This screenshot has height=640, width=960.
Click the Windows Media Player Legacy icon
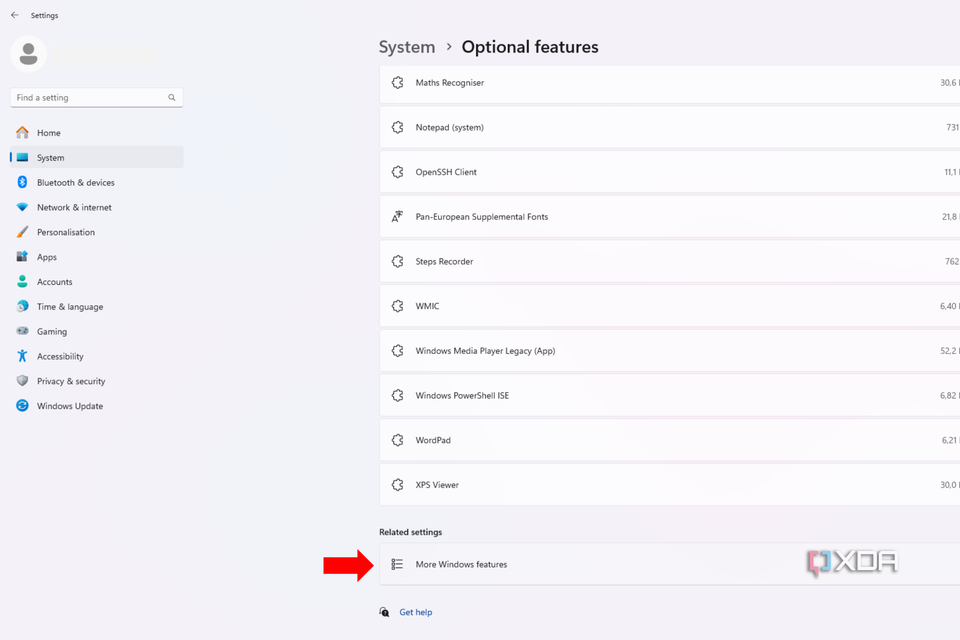[397, 351]
